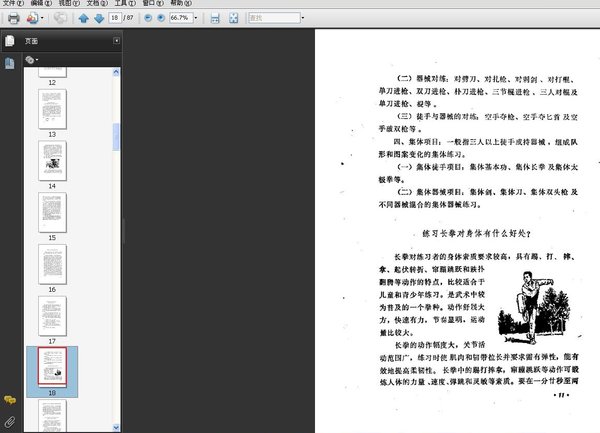Select page 17 thumbnail

pos(52,316)
